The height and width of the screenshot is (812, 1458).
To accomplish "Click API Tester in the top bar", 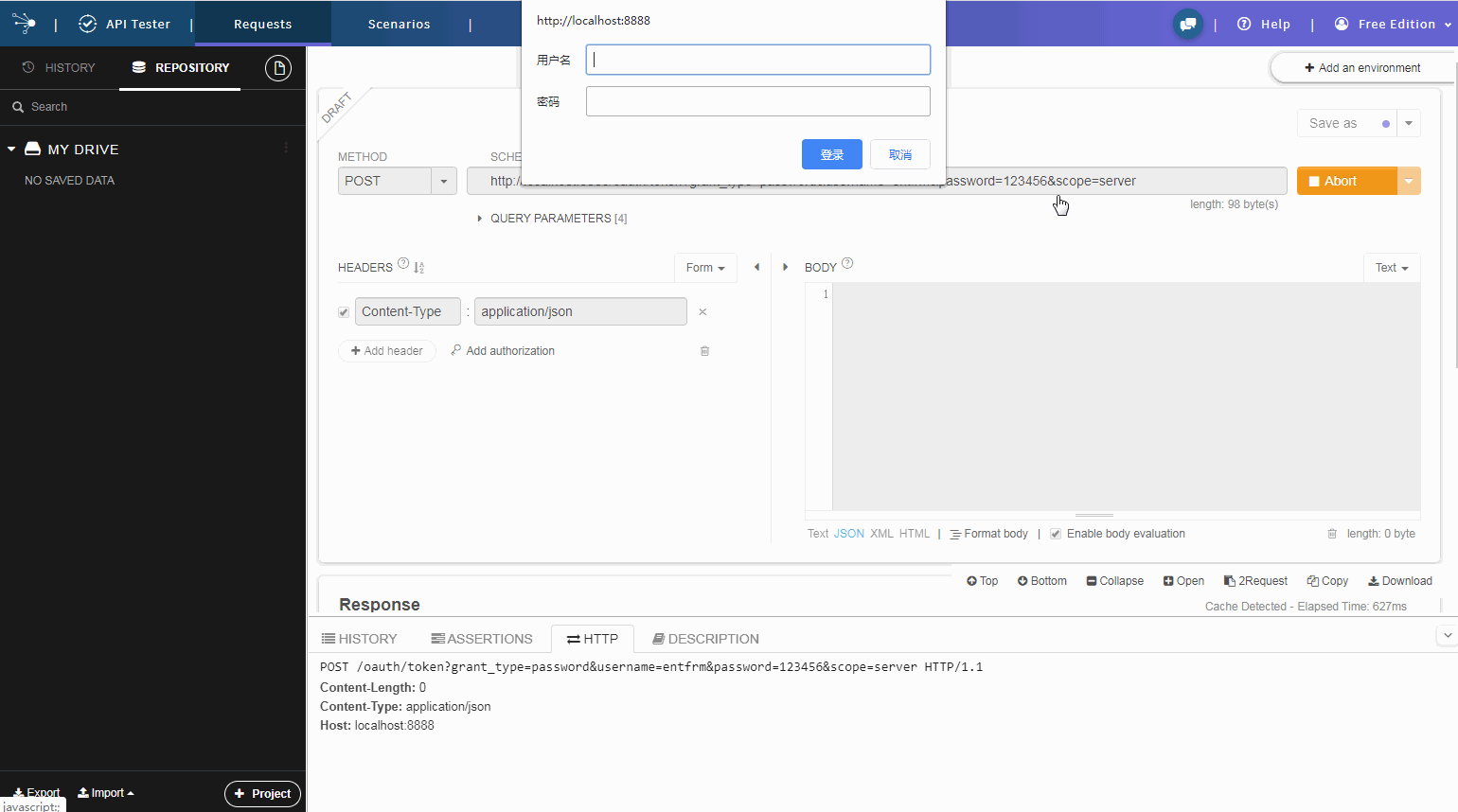I will (x=124, y=24).
